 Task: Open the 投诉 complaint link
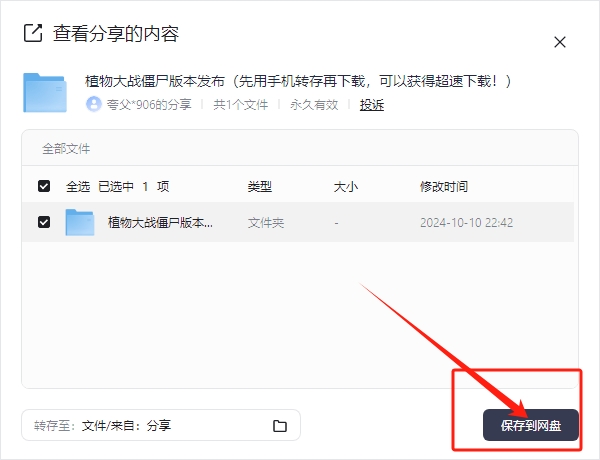tap(372, 104)
